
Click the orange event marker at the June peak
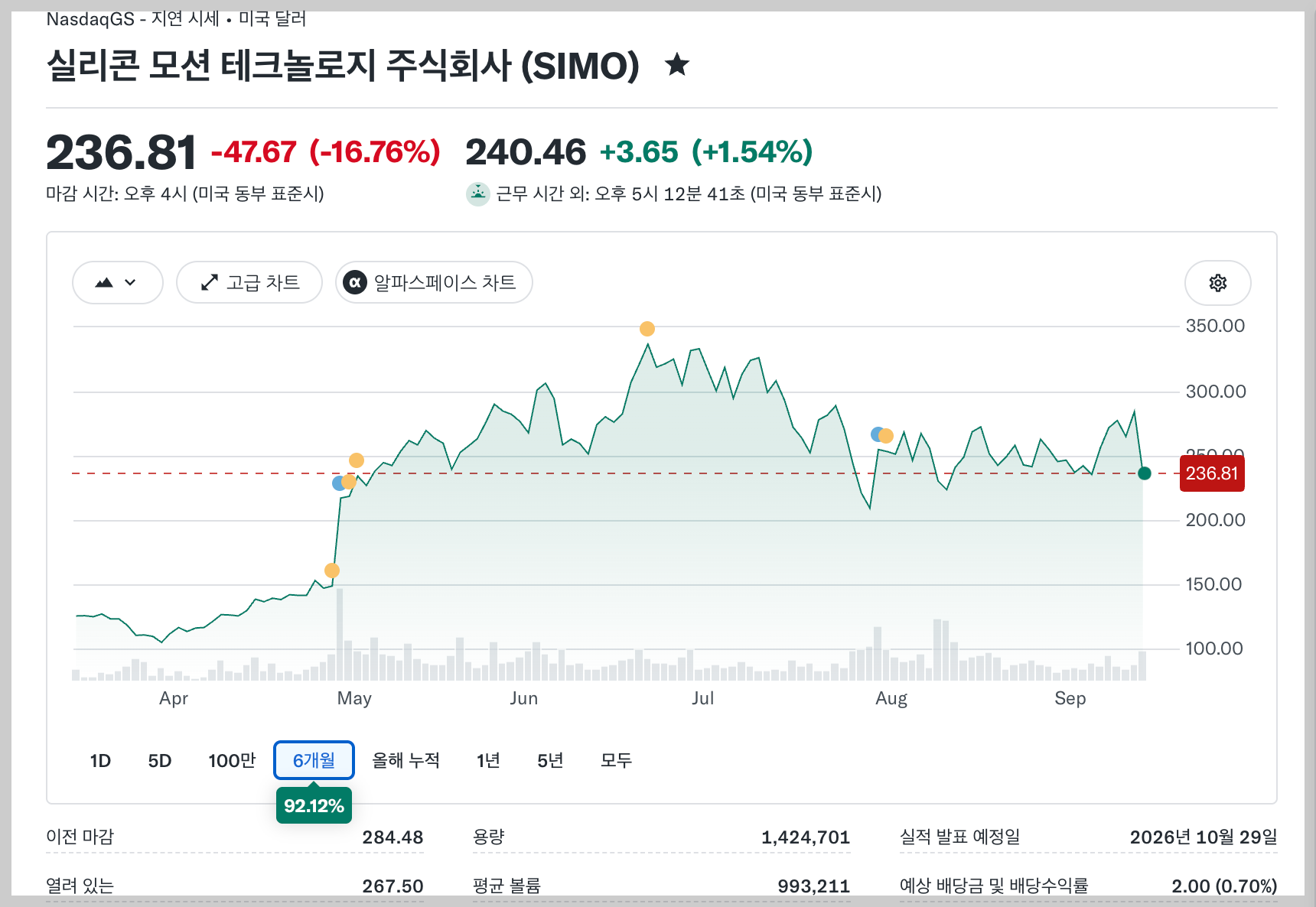647,329
